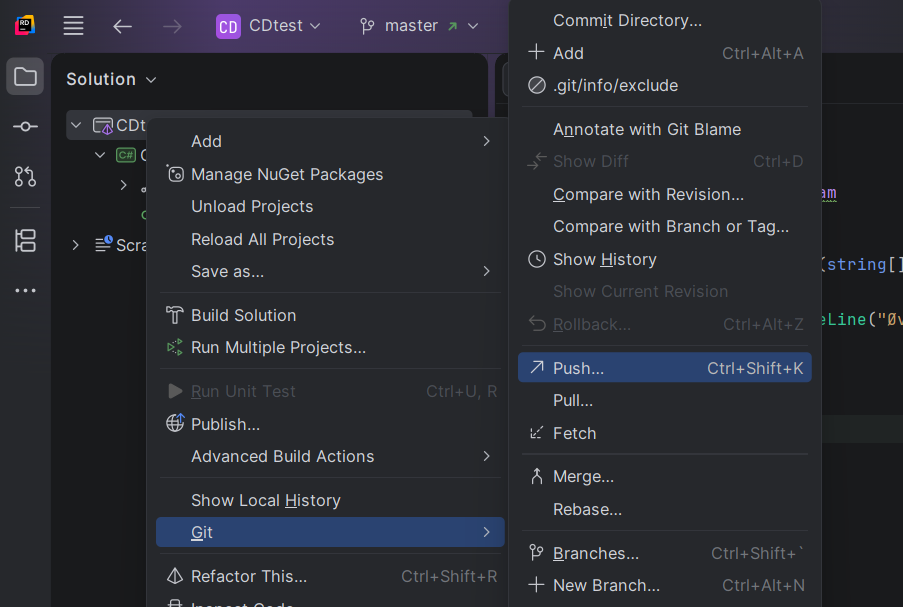
Task: Select Show Local History
Action: pyautogui.click(x=330, y=500)
